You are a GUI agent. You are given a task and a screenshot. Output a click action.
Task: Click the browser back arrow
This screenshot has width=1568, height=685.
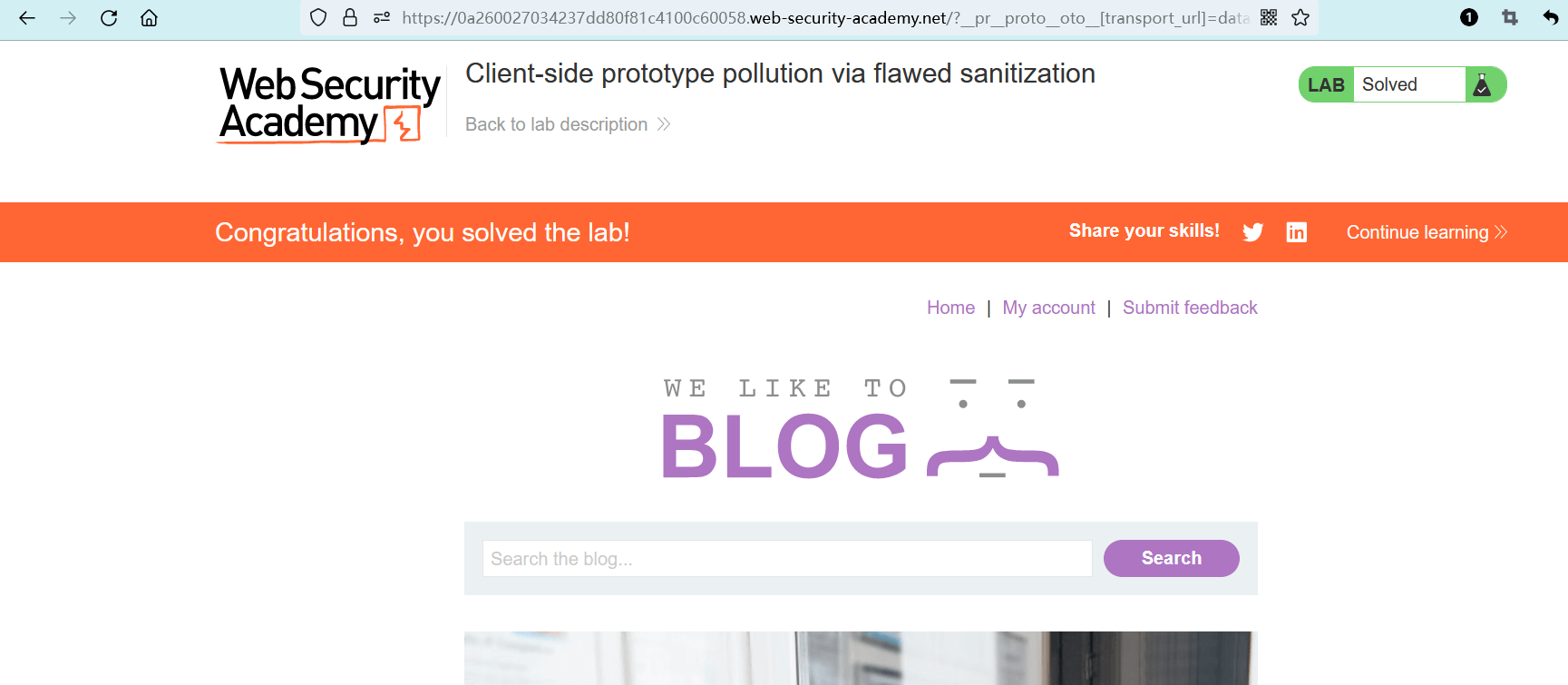(27, 18)
